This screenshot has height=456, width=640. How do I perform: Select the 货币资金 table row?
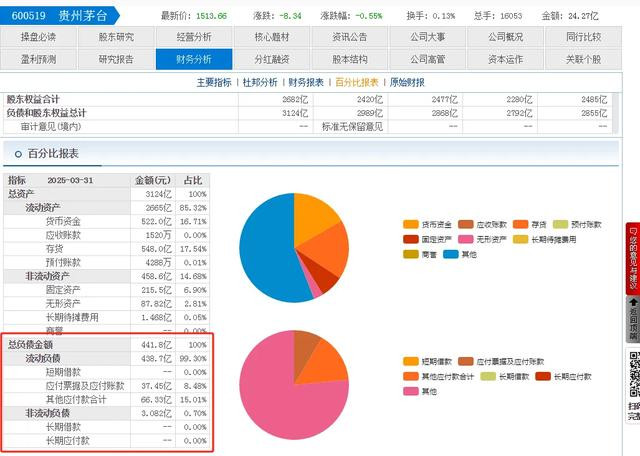coord(107,222)
